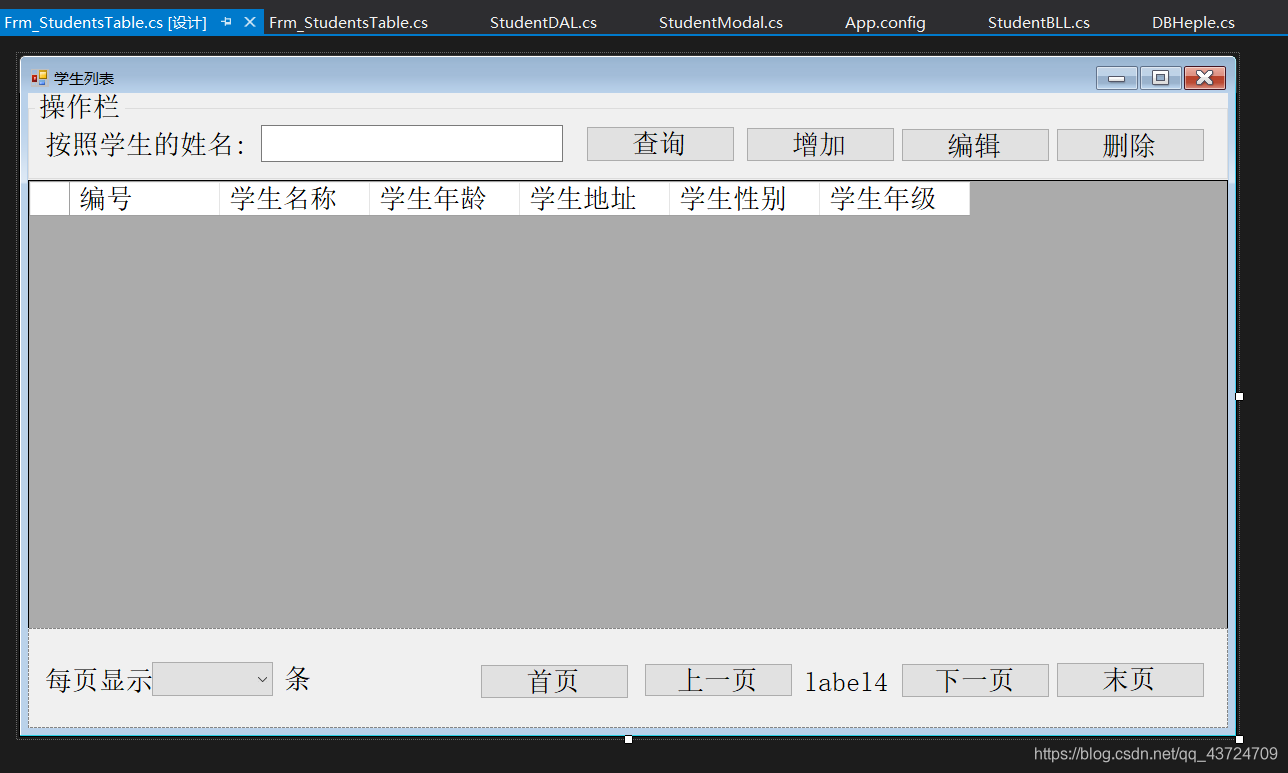
Task: Select the 学生名称 column header
Action: point(294,198)
